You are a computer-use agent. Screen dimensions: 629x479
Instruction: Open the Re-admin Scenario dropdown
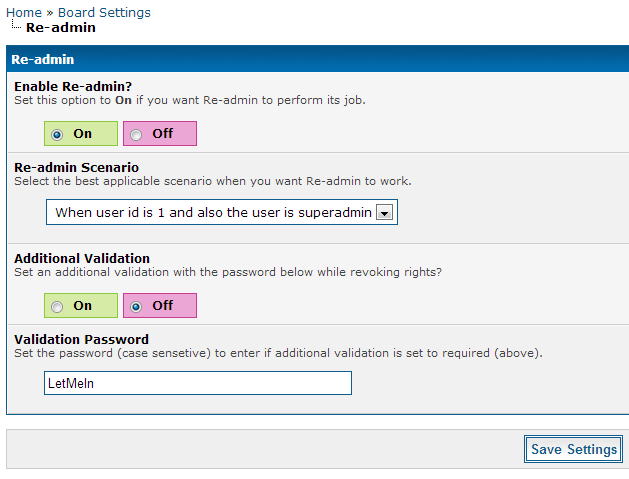pos(212,213)
